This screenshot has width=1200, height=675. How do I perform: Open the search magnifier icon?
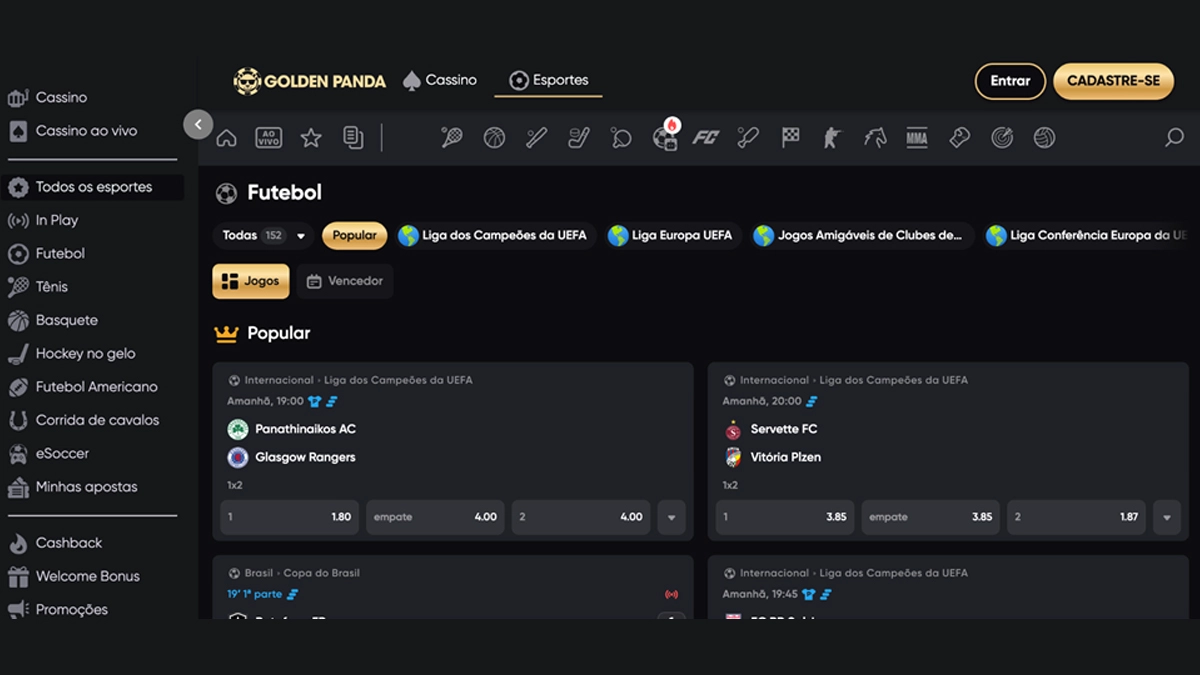(1174, 138)
